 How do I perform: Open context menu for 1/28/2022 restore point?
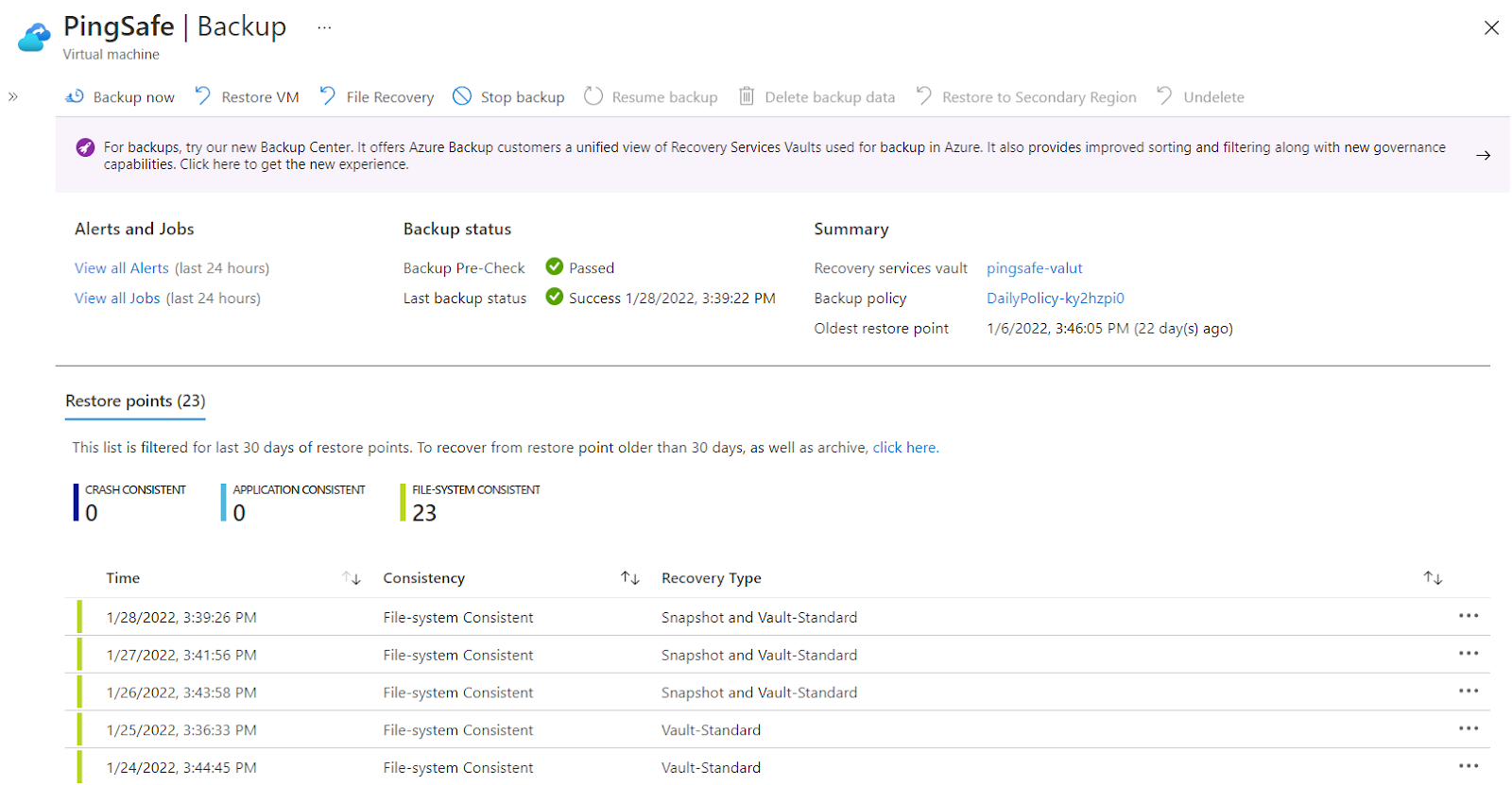(1468, 617)
